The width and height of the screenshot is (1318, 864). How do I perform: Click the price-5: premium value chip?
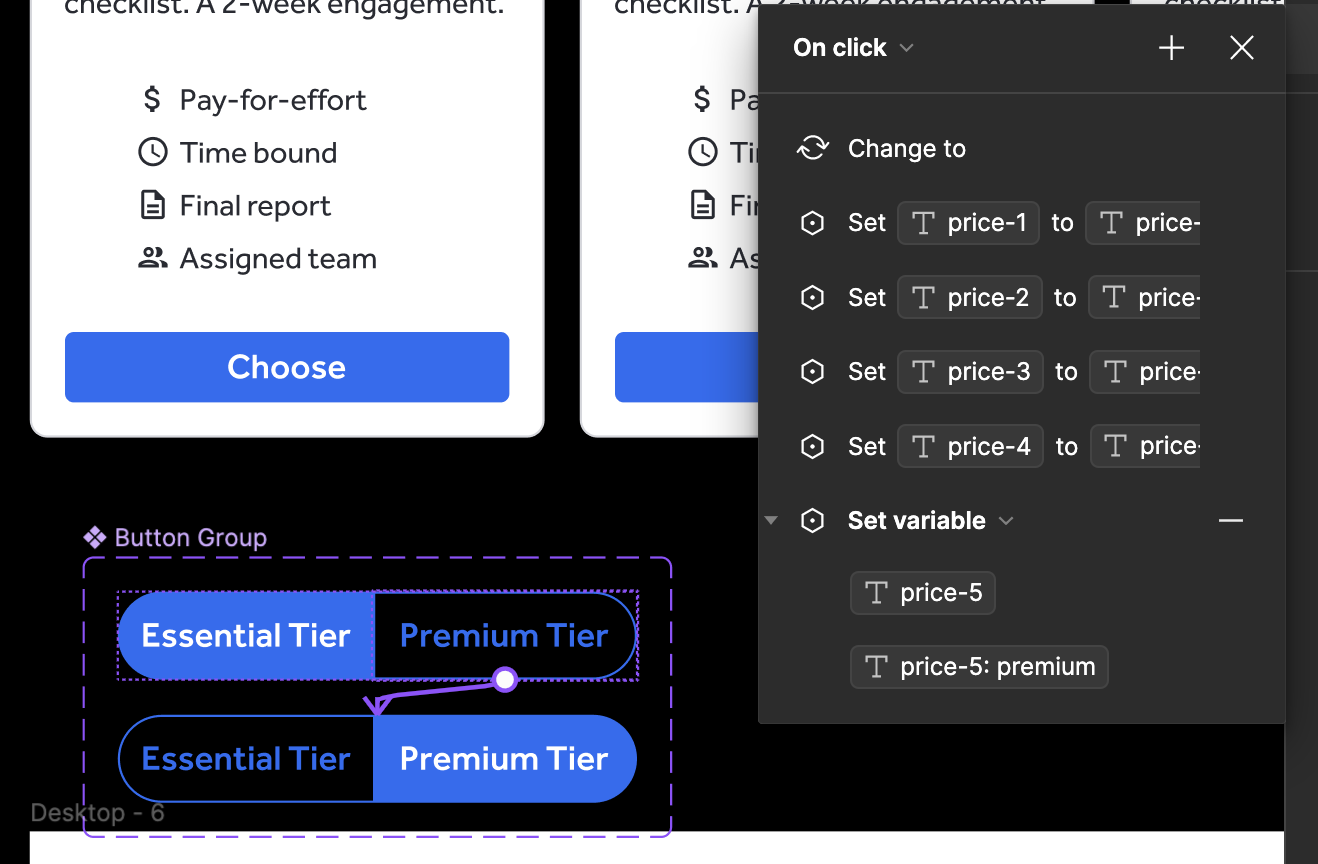979,667
